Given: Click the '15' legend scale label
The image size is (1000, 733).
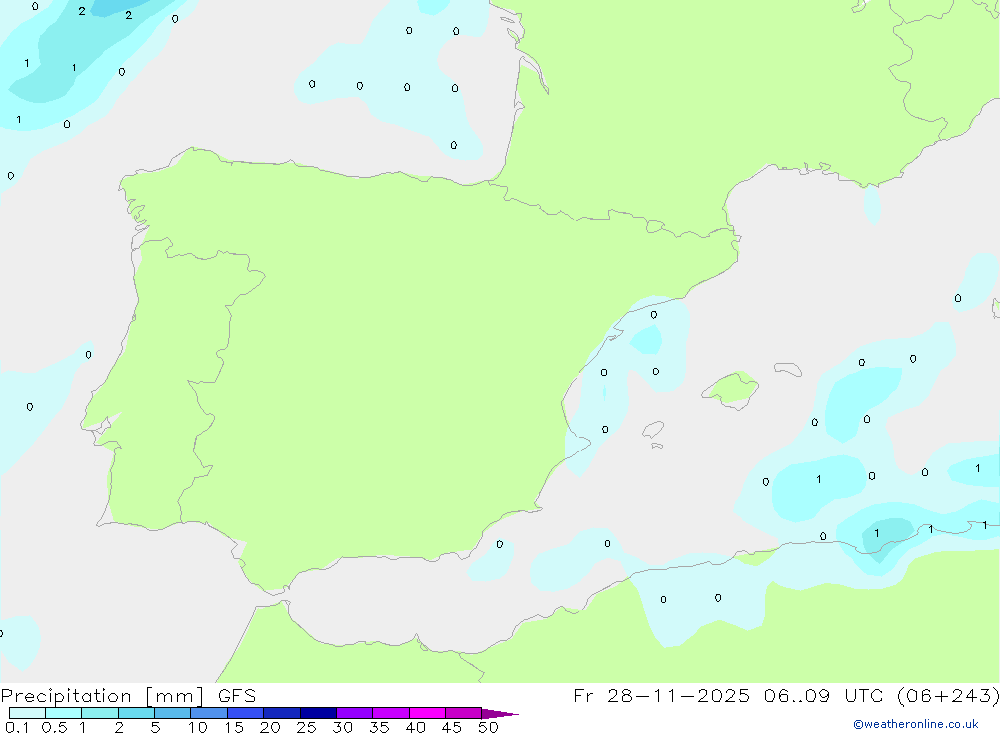Looking at the screenshot, I should coord(233,727).
